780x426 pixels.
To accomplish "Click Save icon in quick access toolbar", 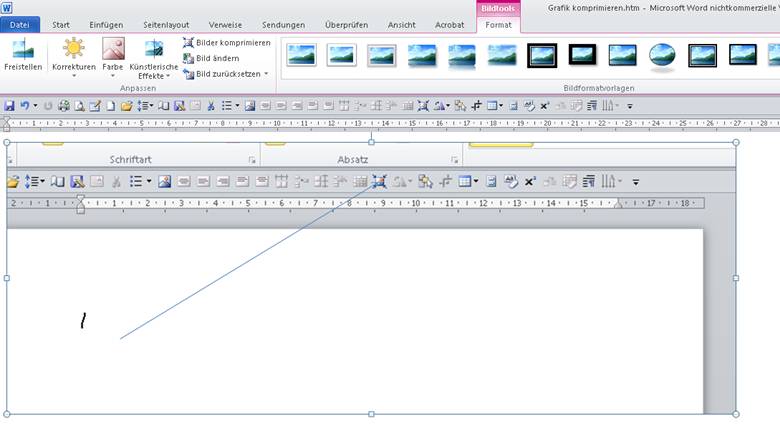I will click(x=9, y=105).
